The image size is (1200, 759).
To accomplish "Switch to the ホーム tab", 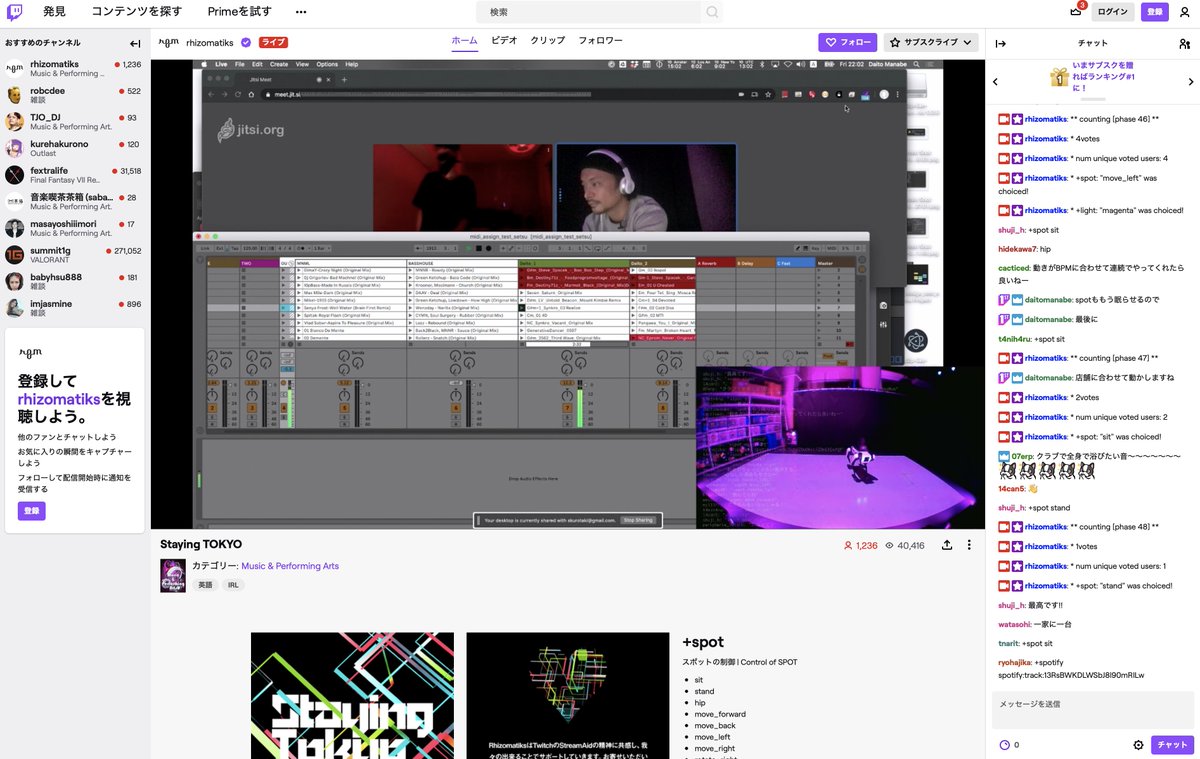I will tap(464, 41).
